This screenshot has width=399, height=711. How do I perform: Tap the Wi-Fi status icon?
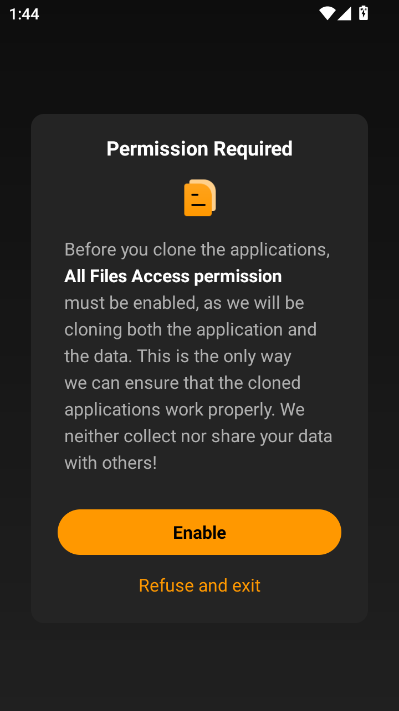327,14
